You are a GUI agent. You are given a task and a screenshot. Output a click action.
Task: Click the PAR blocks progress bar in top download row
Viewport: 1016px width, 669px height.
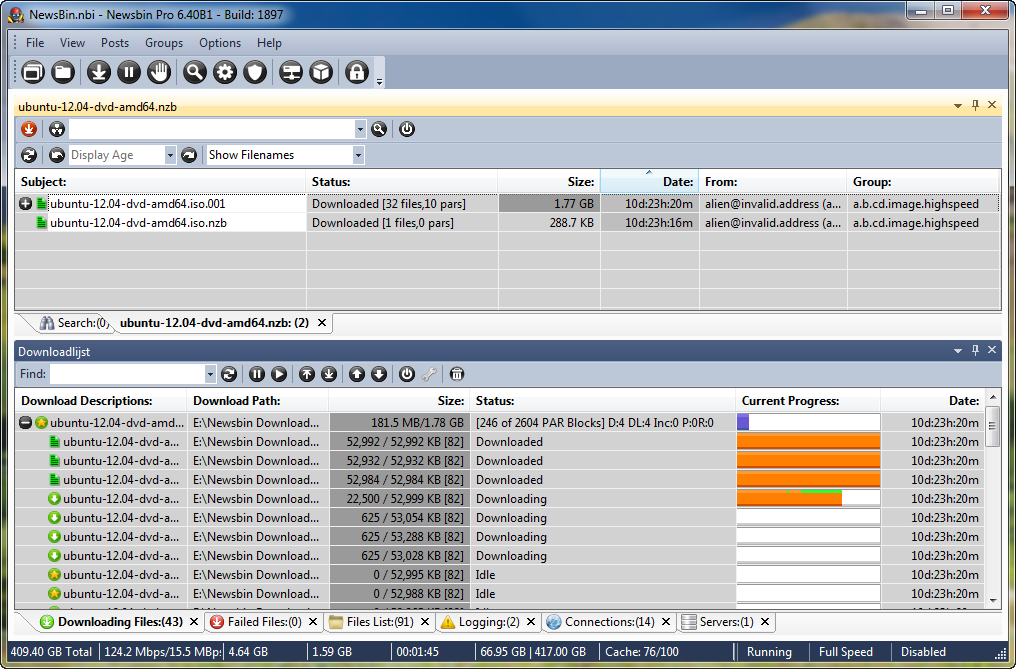click(x=808, y=423)
